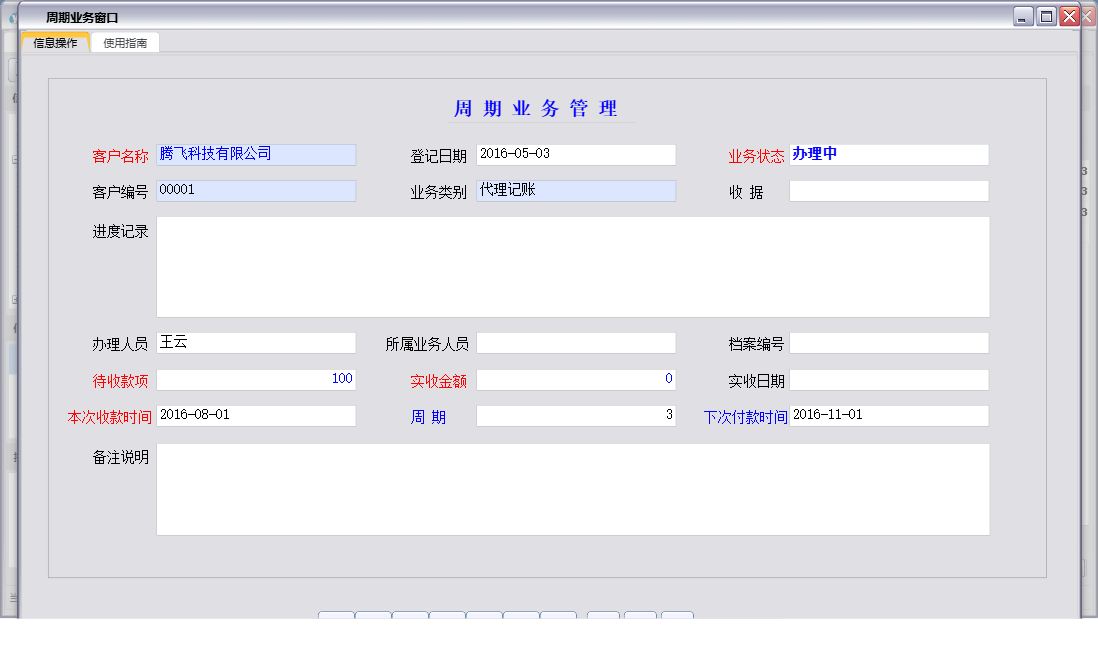Screen dimensions: 1098x655
Task: Click inside the 备注说明 text area
Action: (572, 488)
